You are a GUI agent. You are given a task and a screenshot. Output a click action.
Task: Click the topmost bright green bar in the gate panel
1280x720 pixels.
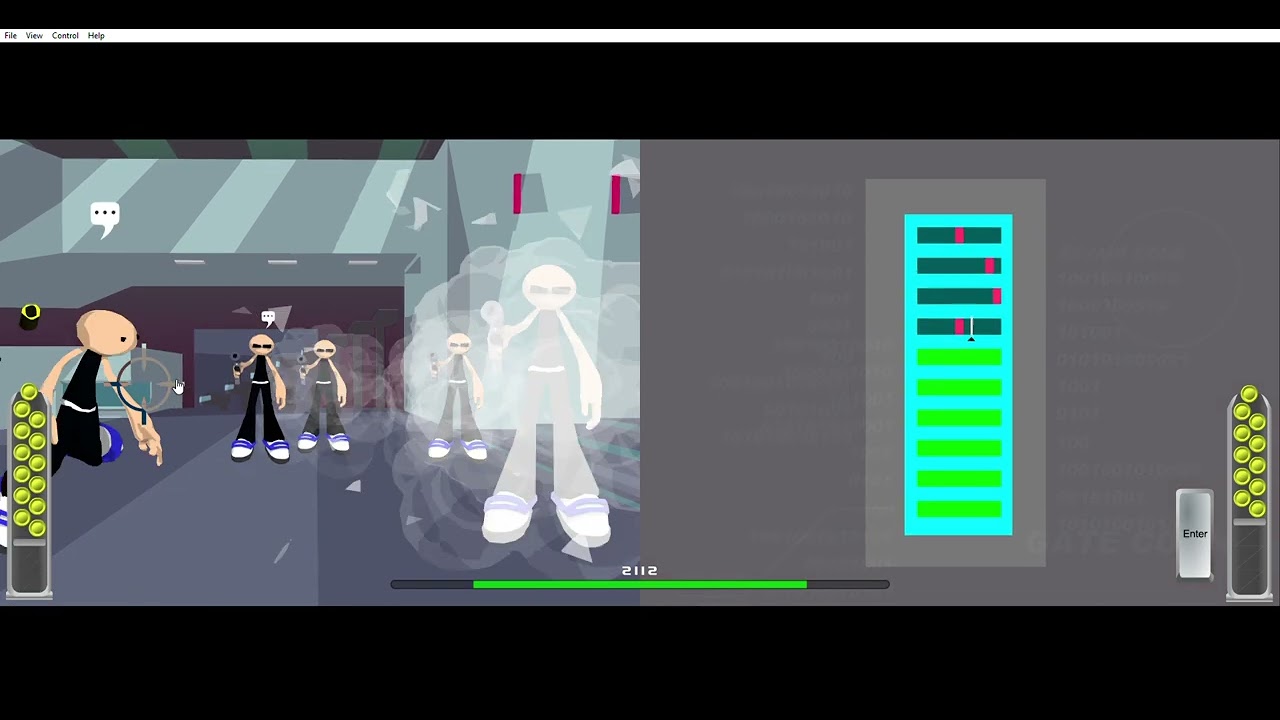[959, 357]
